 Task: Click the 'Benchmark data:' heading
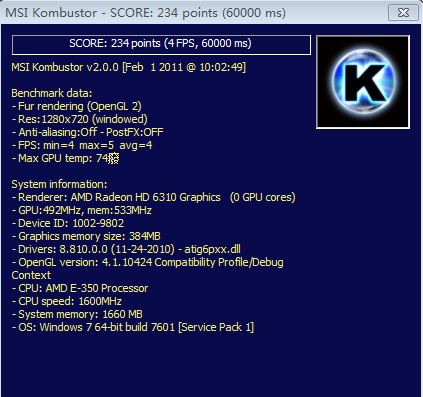[52, 93]
